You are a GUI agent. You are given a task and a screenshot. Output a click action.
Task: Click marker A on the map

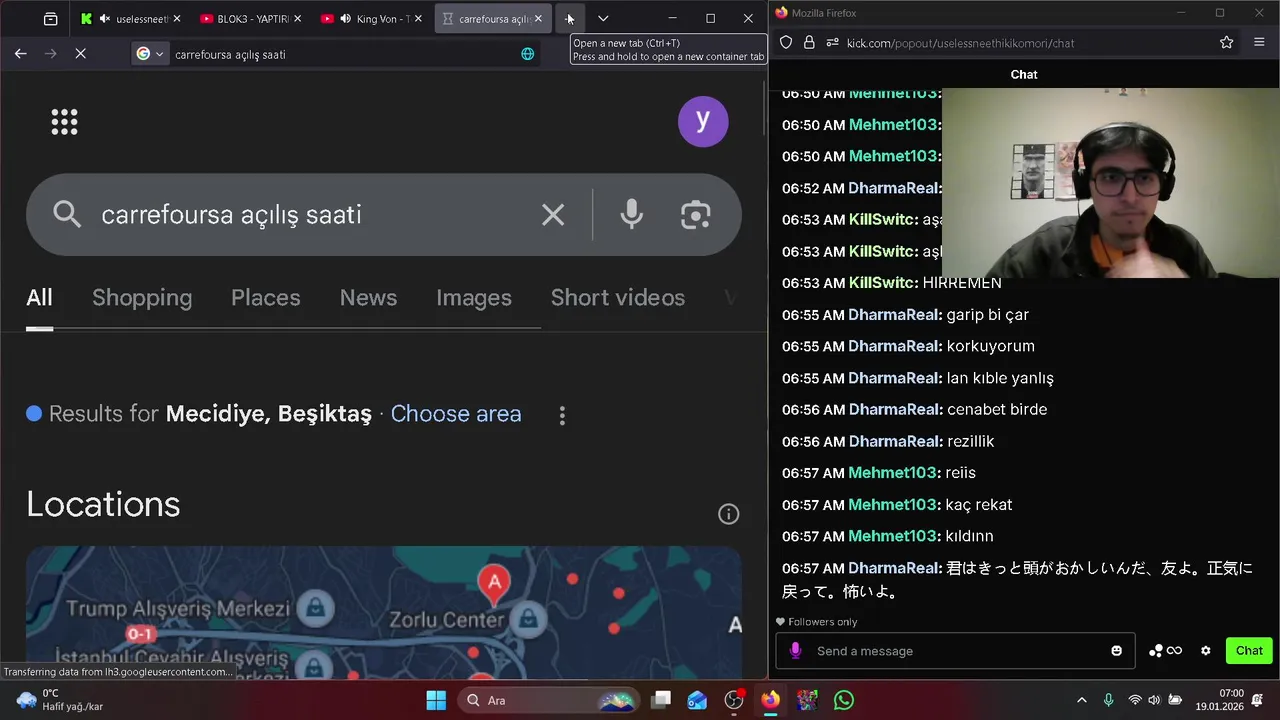493,584
